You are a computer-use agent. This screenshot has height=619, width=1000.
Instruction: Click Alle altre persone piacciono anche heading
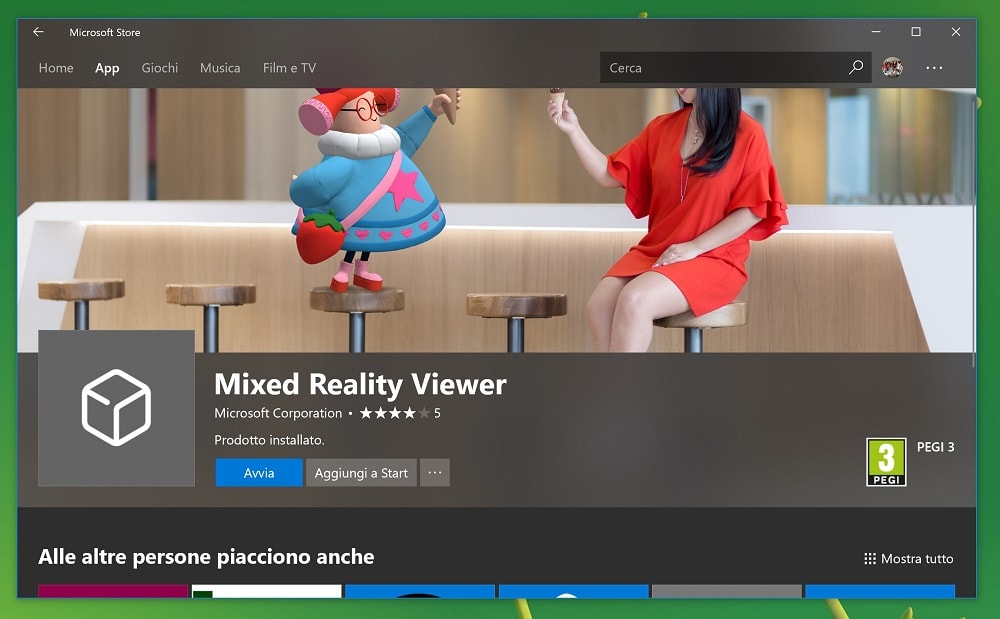point(206,557)
